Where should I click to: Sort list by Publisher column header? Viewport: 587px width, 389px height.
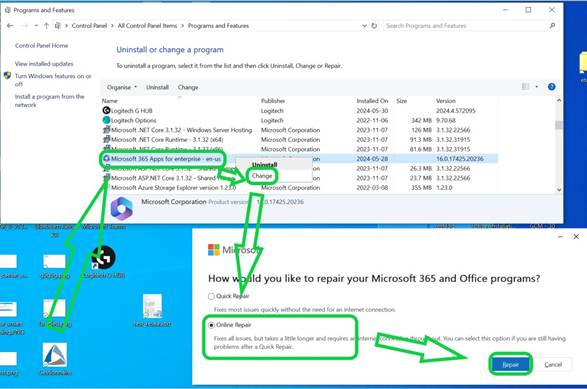point(273,101)
